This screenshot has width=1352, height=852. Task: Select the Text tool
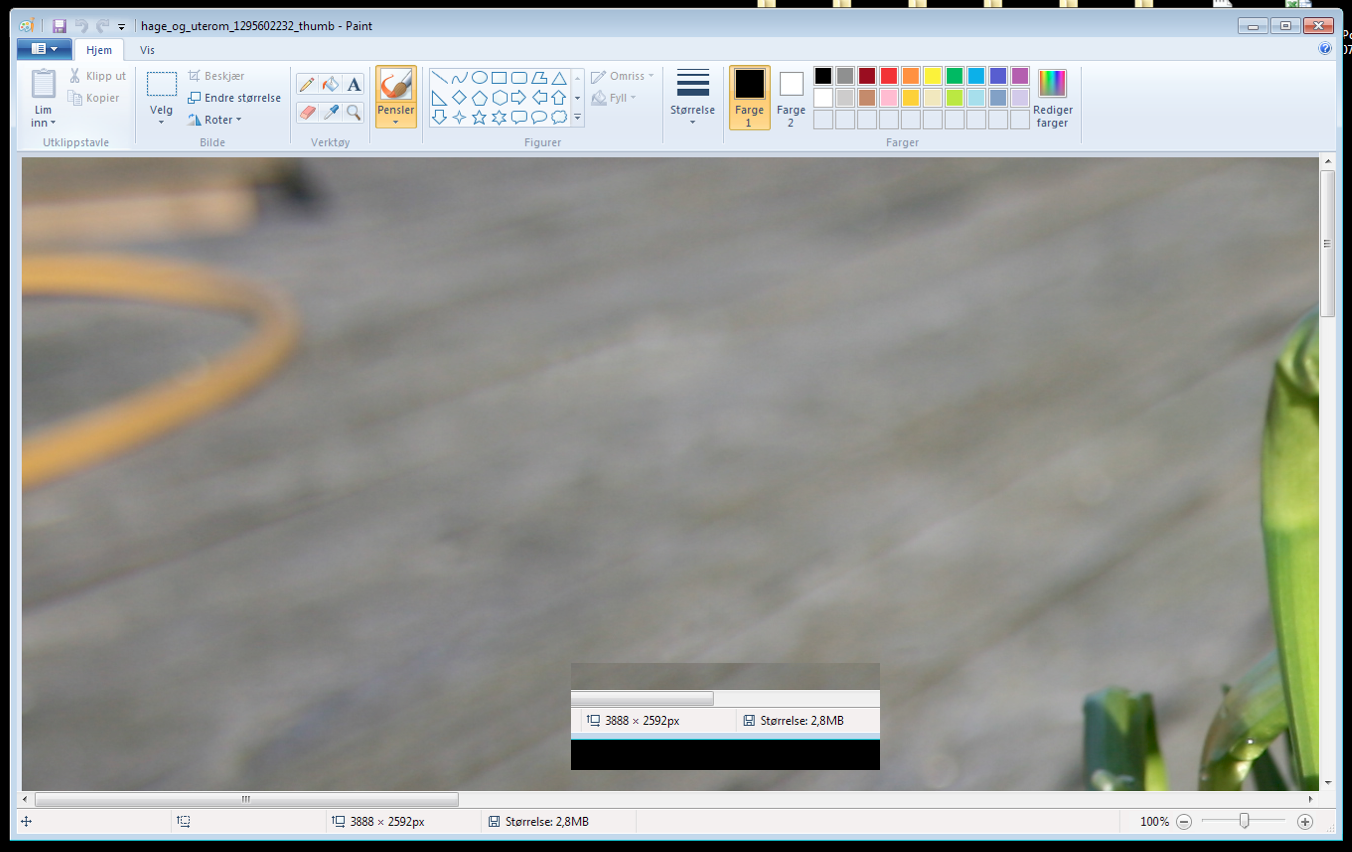[x=353, y=85]
